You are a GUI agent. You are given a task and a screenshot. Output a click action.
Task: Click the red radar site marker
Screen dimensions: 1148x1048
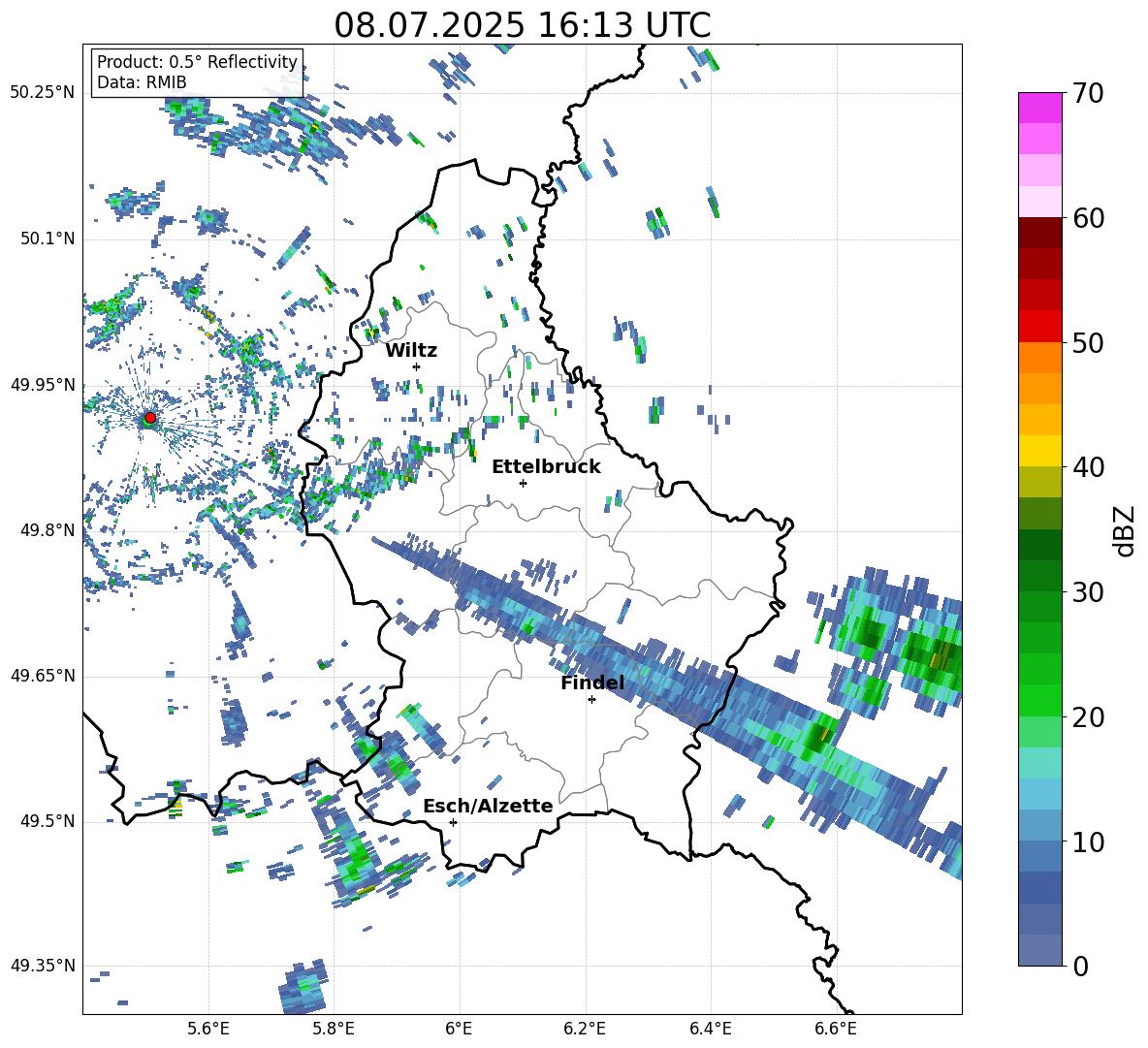(x=150, y=418)
